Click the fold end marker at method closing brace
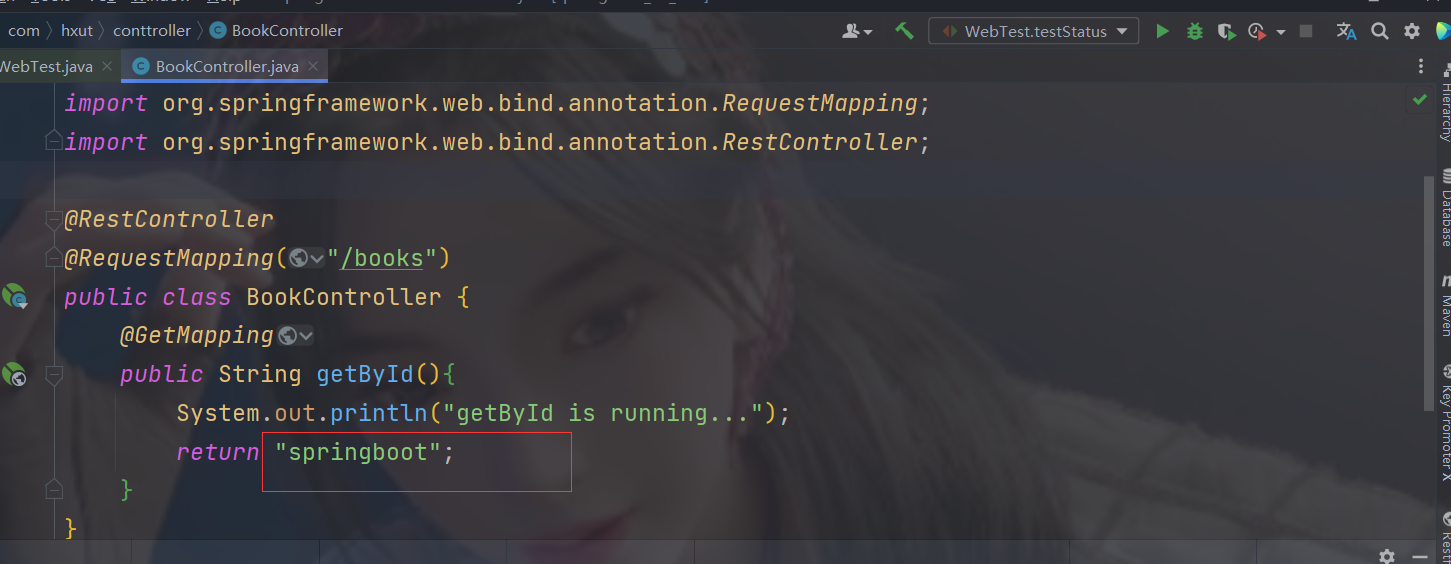The width and height of the screenshot is (1451, 564). pos(53,490)
